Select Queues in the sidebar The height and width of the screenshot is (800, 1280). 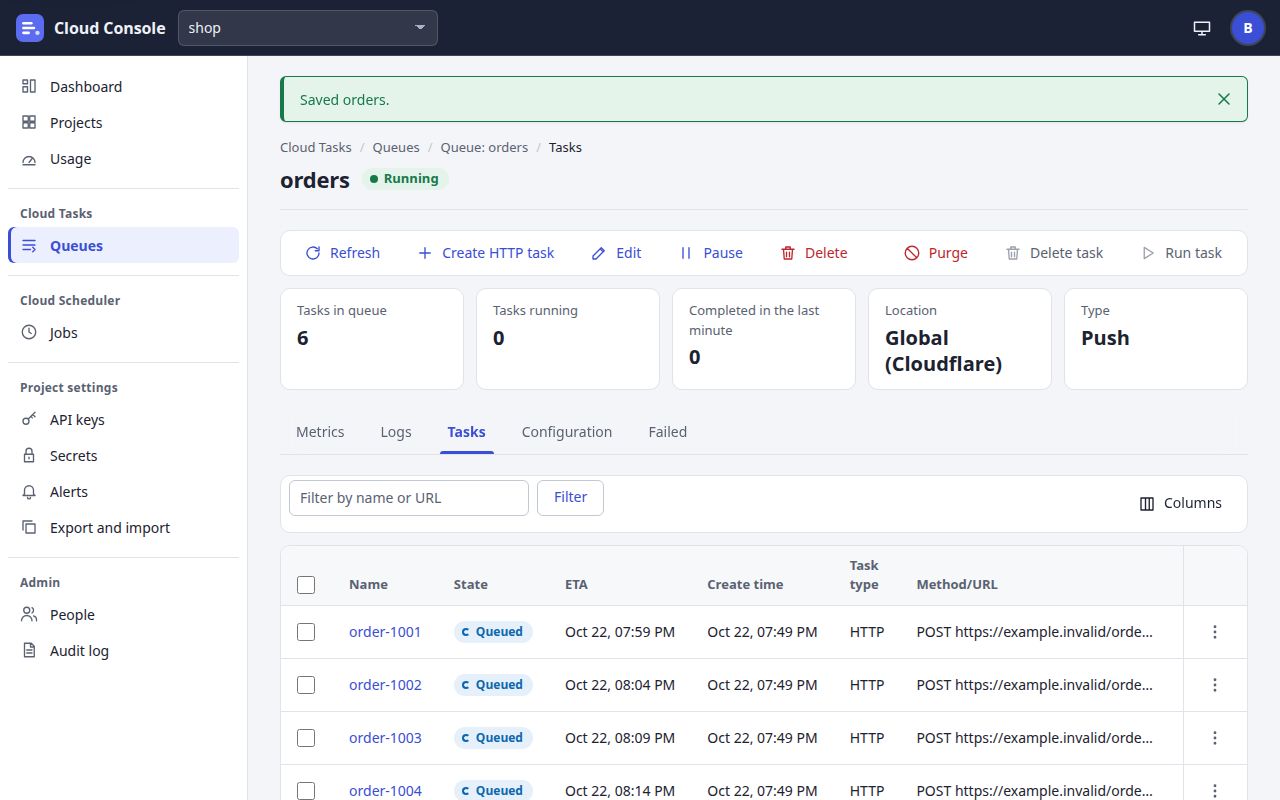coord(123,246)
